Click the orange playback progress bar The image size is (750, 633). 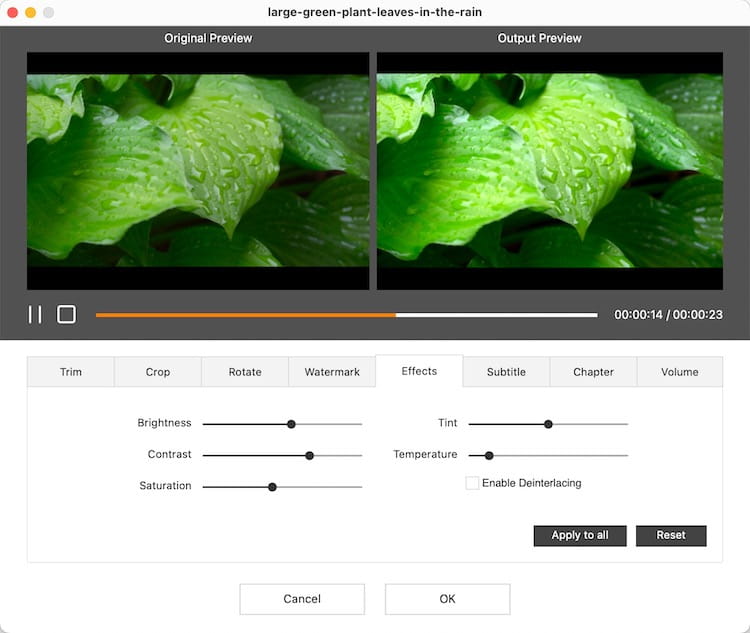(x=246, y=315)
